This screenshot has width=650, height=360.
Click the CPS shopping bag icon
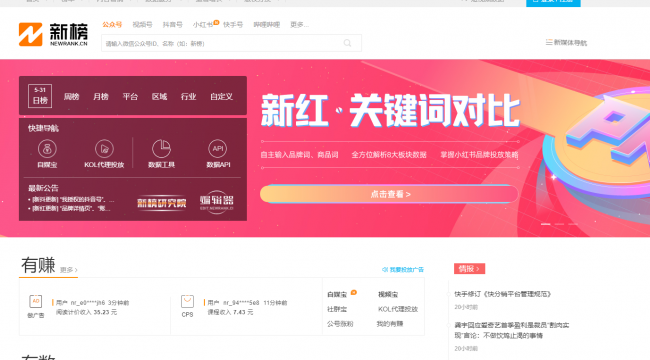coord(187,301)
